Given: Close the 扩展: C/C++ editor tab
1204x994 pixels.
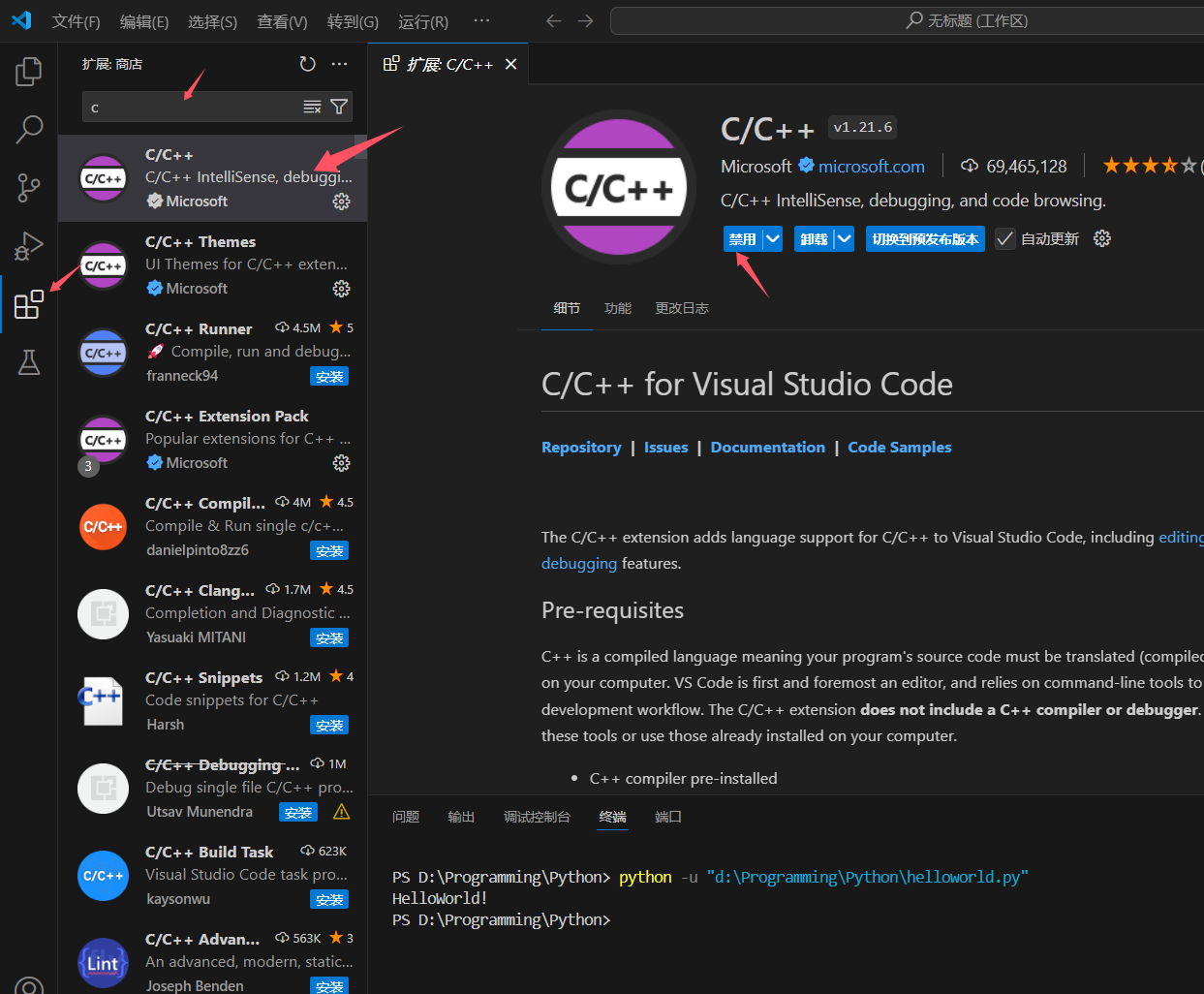Looking at the screenshot, I should pos(510,64).
